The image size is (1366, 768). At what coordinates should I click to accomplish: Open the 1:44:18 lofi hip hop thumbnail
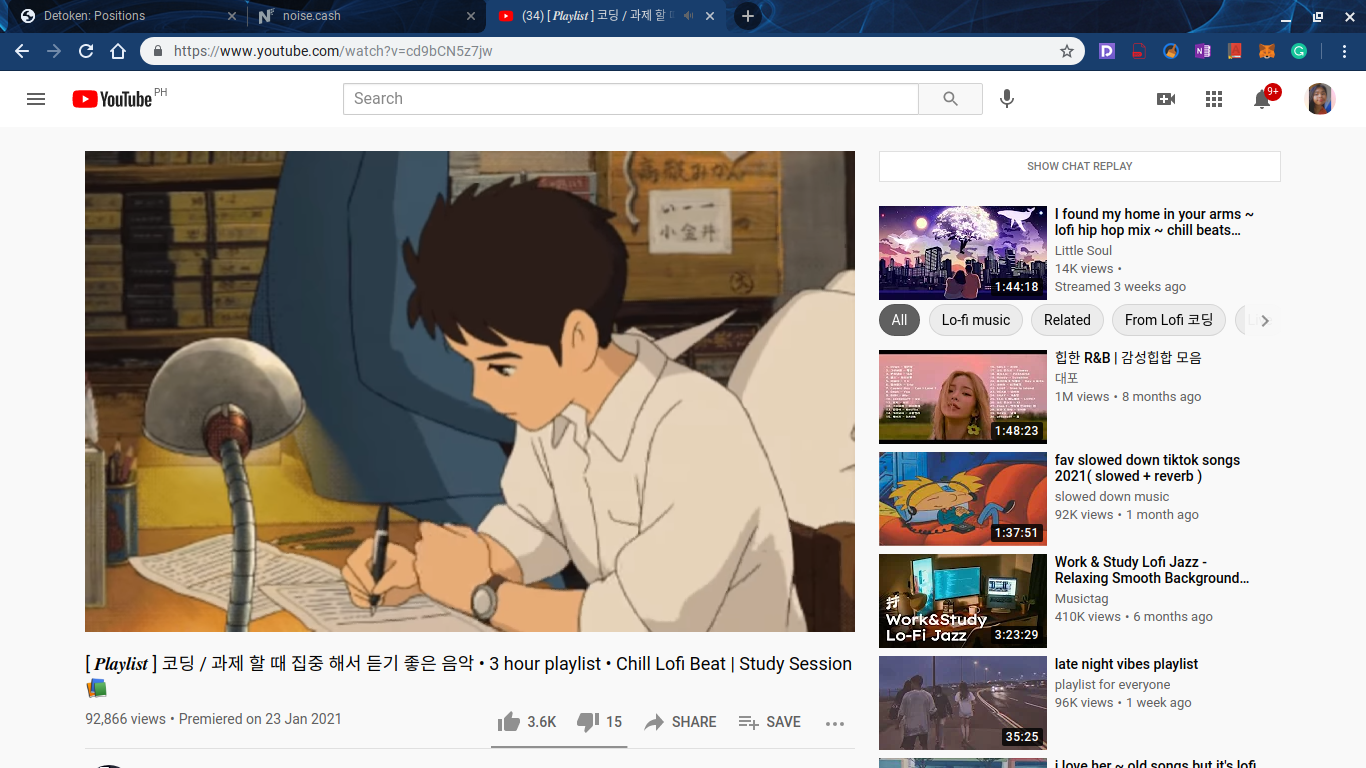962,253
